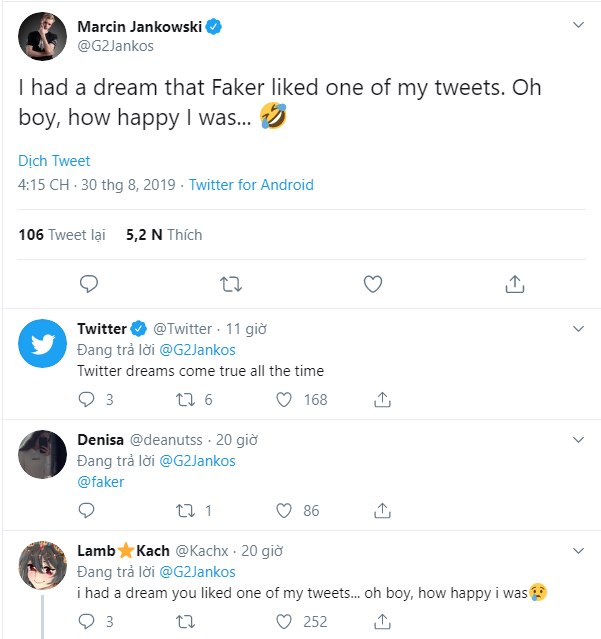Viewport: 601px width, 639px height.
Task: Retweet the Twitter account's reply
Action: point(185,400)
